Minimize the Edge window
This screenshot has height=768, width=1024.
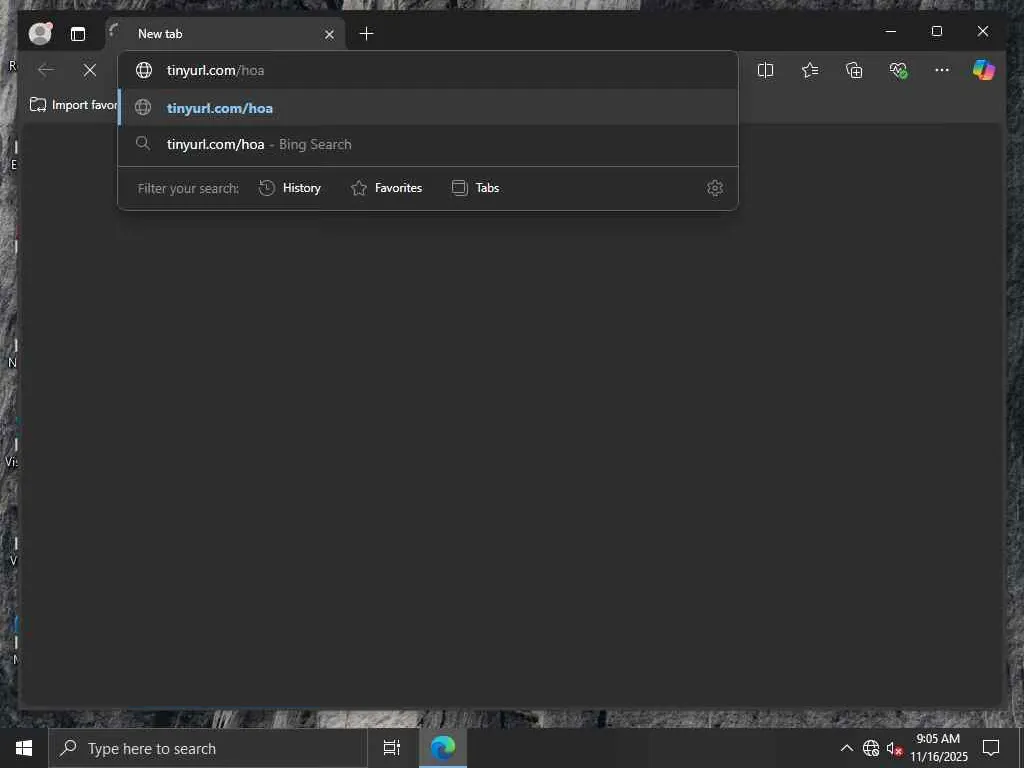891,31
